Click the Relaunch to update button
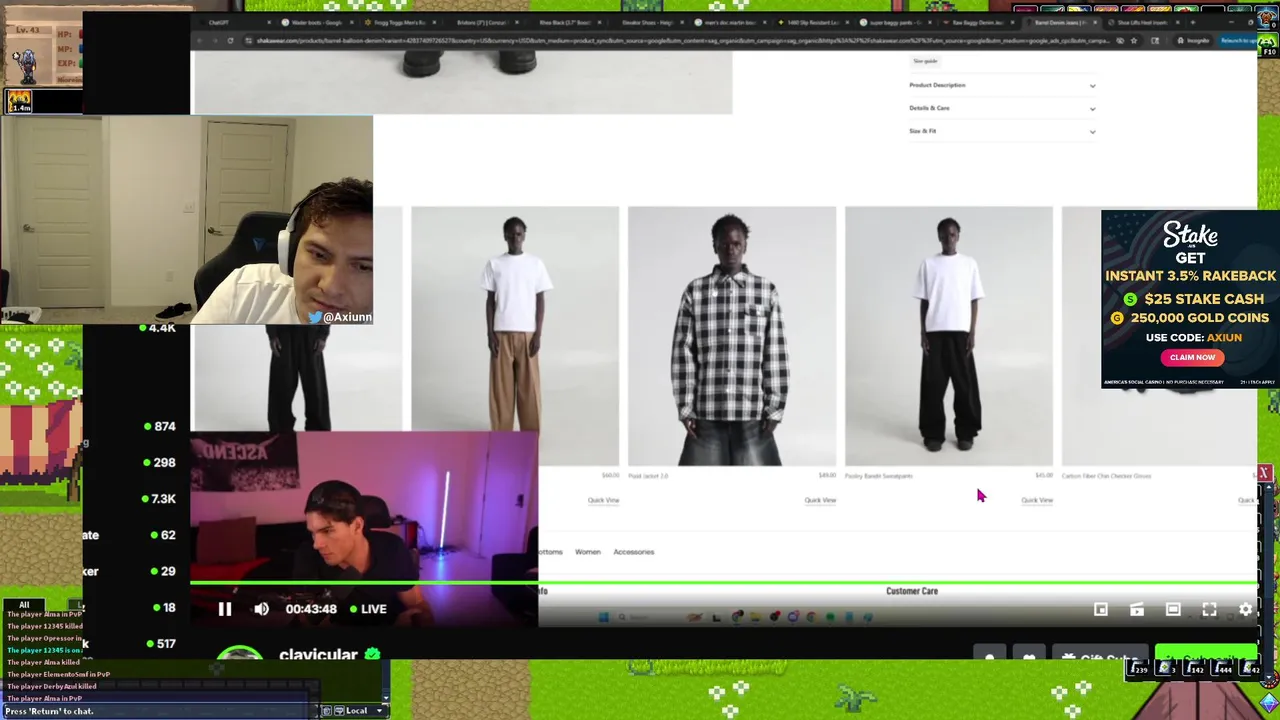1280x720 pixels. (1237, 41)
